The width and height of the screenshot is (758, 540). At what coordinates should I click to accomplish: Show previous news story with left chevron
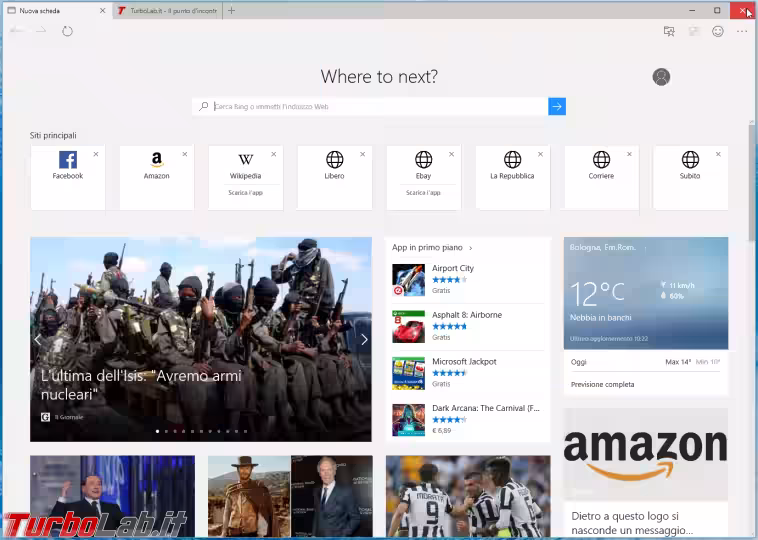tap(38, 339)
